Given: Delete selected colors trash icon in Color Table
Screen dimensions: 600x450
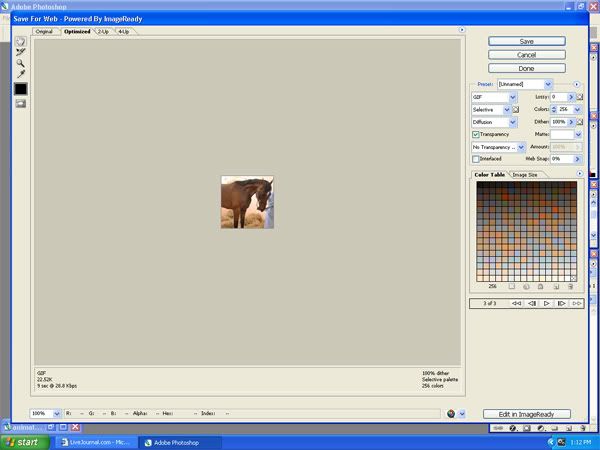Looking at the screenshot, I should [x=570, y=286].
